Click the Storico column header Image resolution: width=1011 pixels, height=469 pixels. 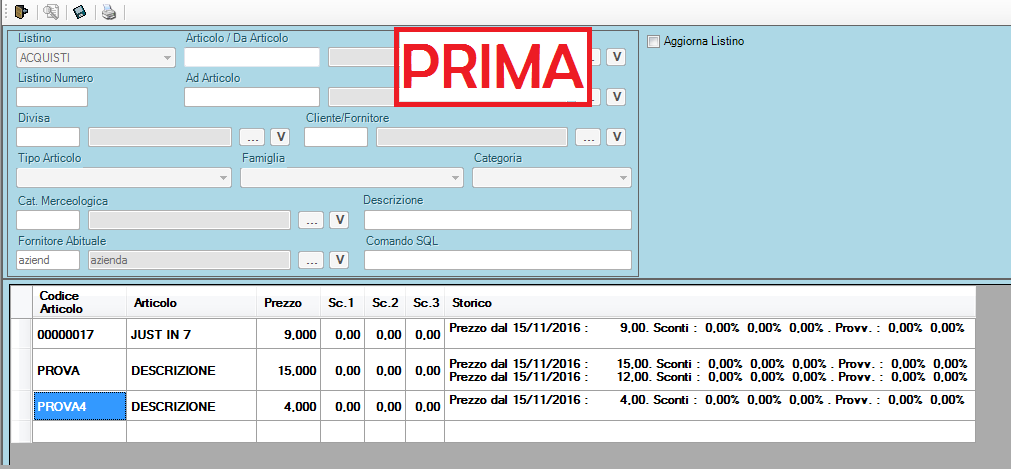click(710, 303)
